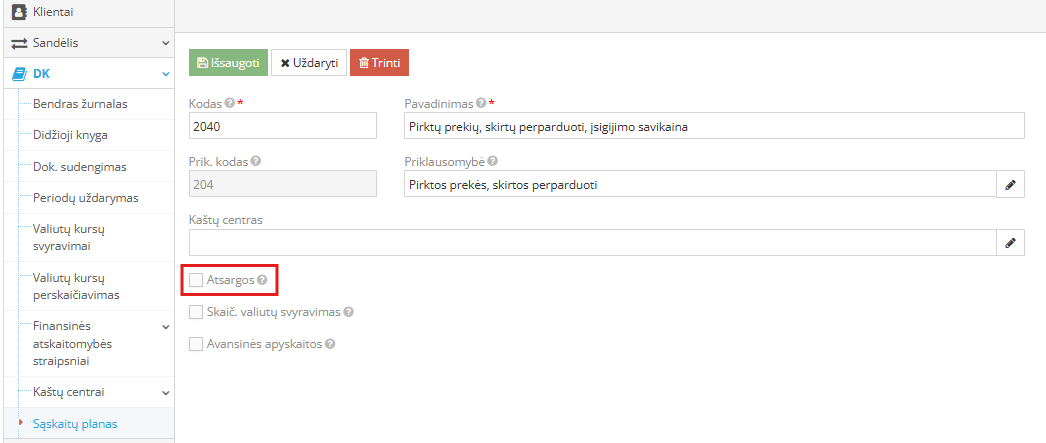
Task: Click the help icon next to Kodas label
Action: coord(229,103)
